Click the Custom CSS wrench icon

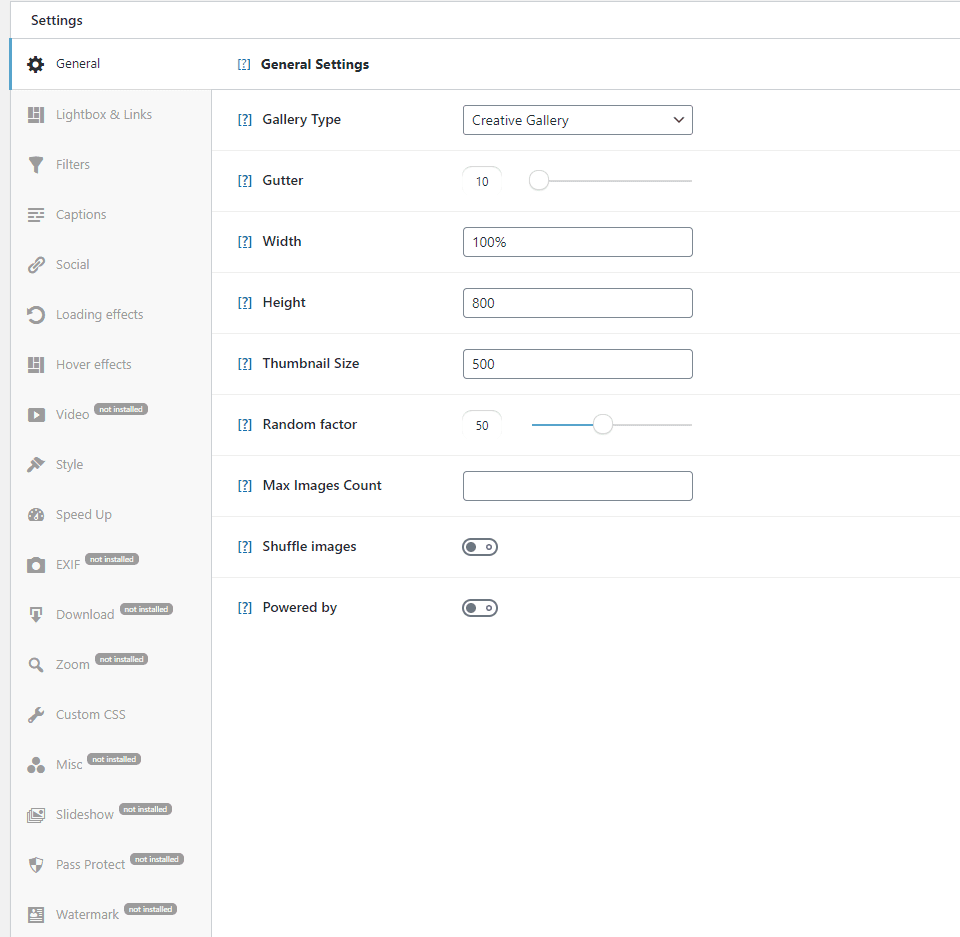[x=36, y=715]
